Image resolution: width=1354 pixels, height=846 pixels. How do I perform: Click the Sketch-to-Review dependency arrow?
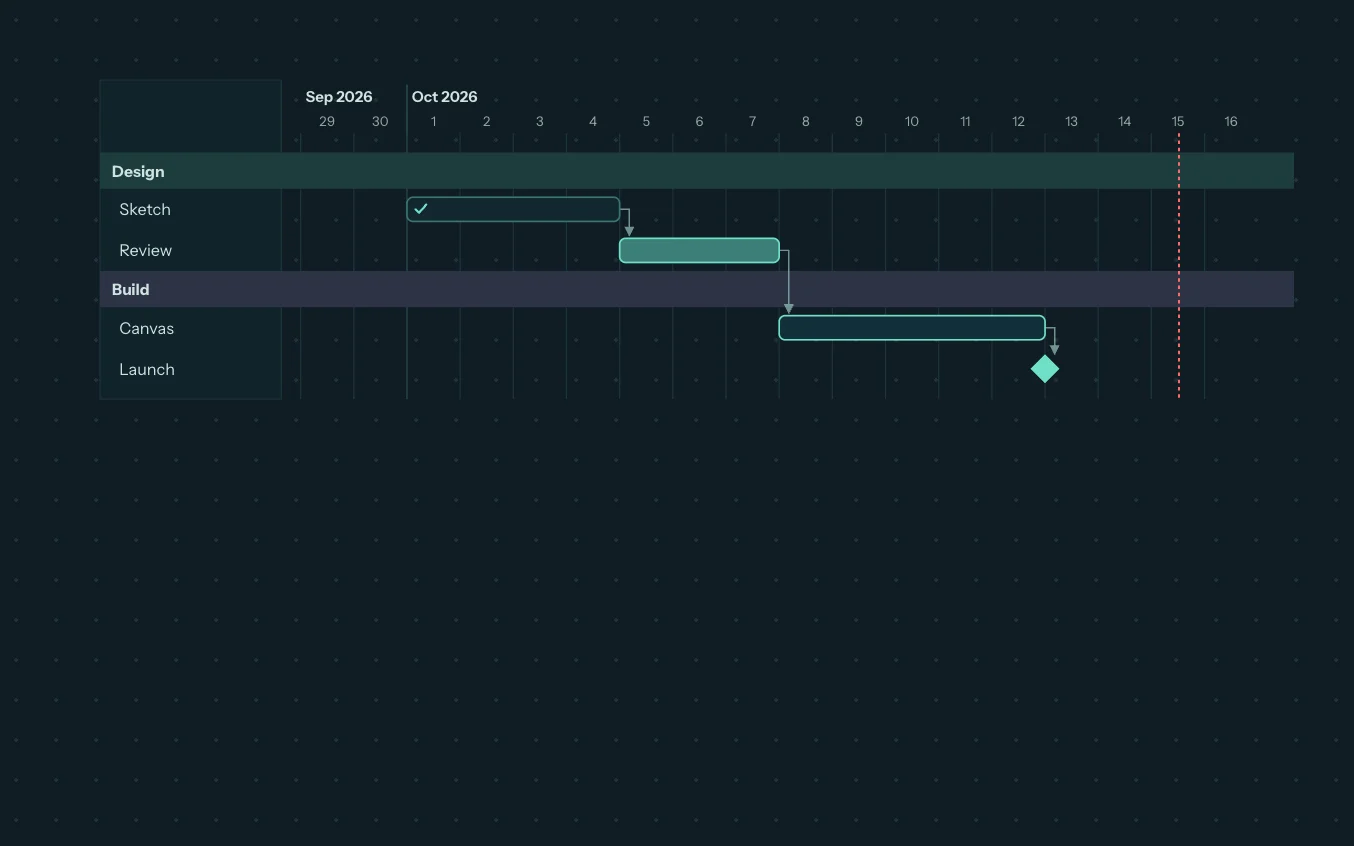click(x=629, y=222)
